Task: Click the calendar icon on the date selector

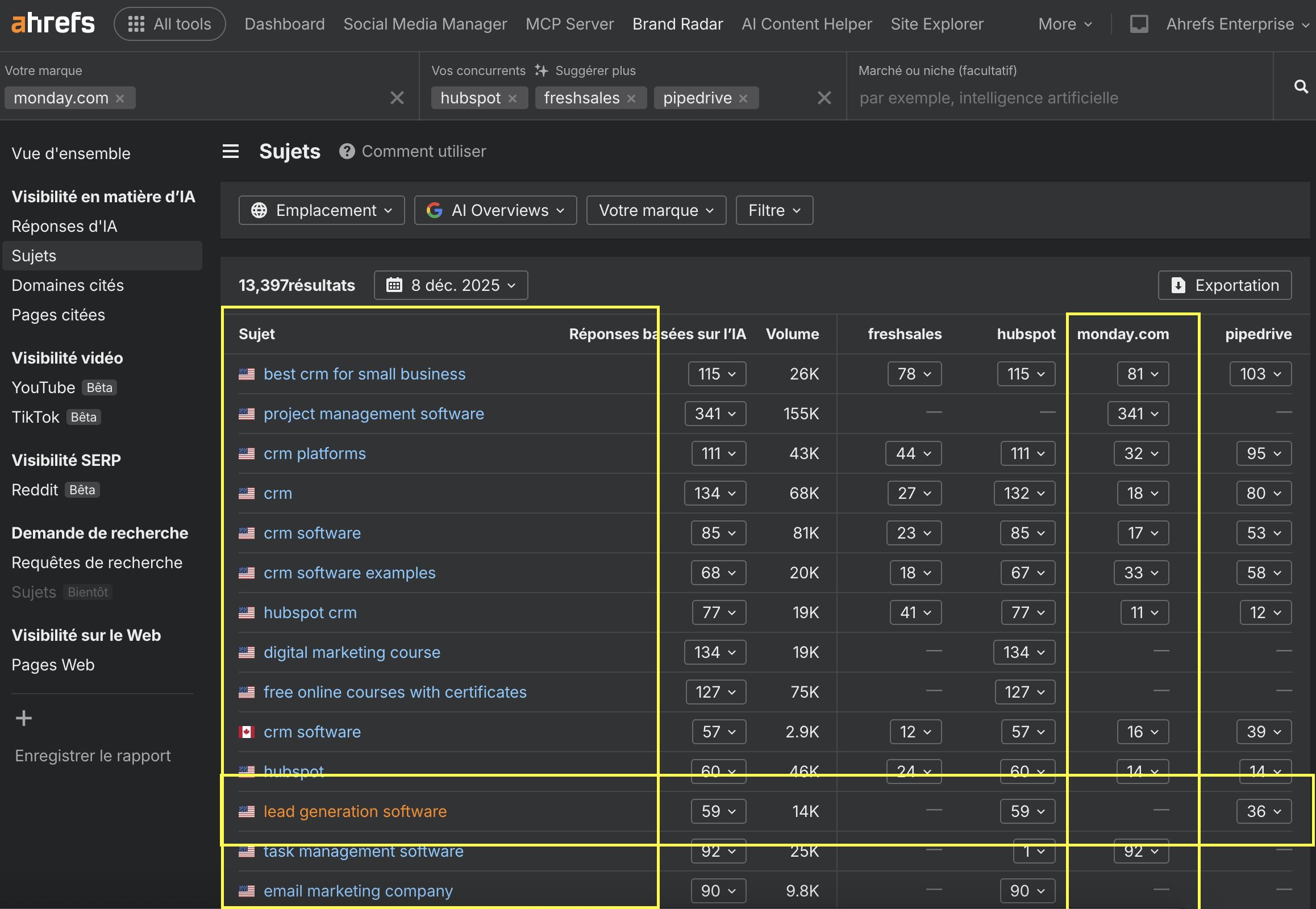Action: pyautogui.click(x=395, y=285)
